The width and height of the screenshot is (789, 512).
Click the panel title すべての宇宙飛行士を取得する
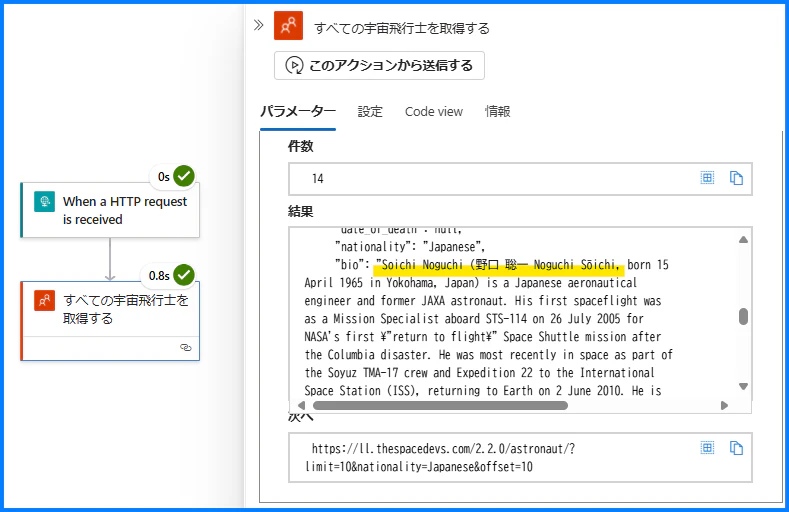(402, 28)
